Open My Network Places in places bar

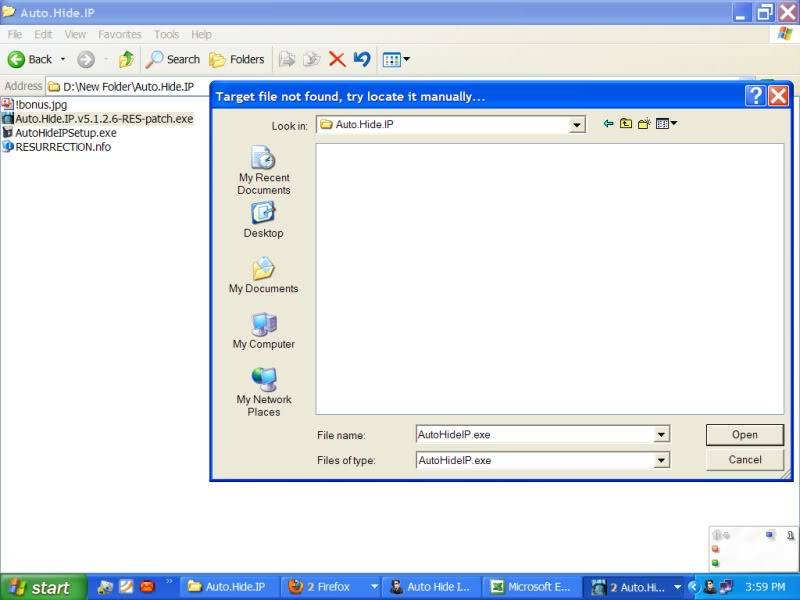click(x=264, y=392)
